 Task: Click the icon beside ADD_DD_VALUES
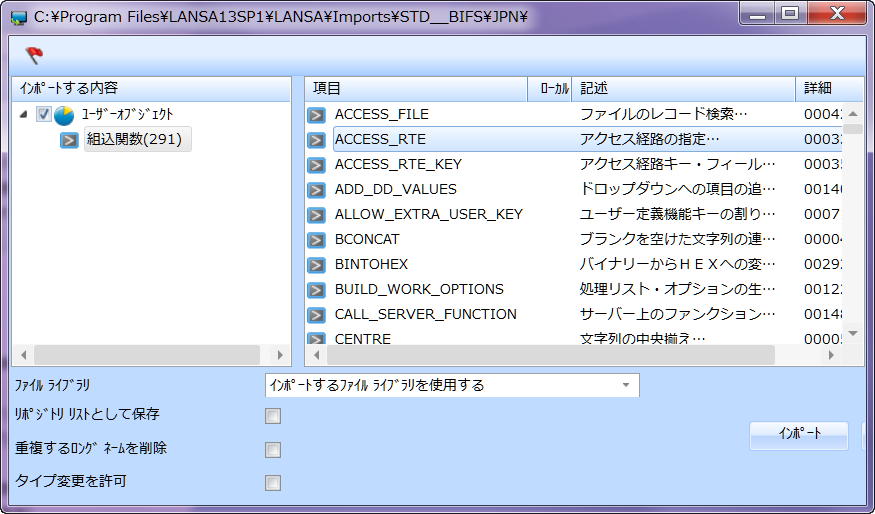316,190
